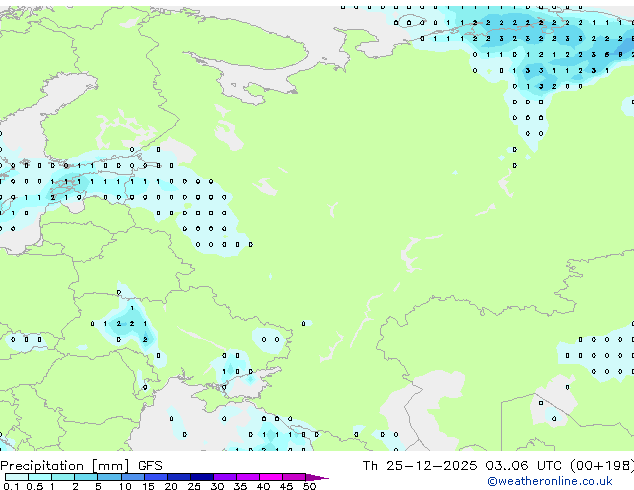Pick the 10–15 mm legend color
The height and width of the screenshot is (490, 634).
coord(133,477)
